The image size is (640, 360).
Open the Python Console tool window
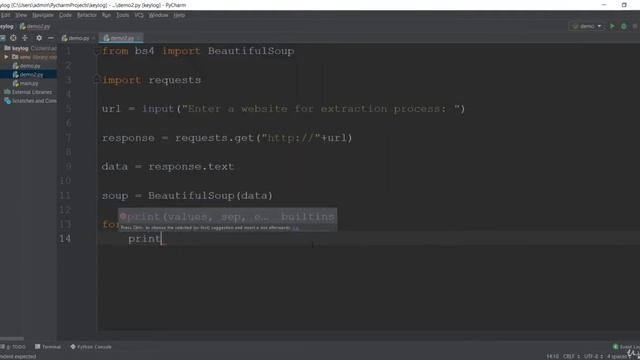[91, 347]
